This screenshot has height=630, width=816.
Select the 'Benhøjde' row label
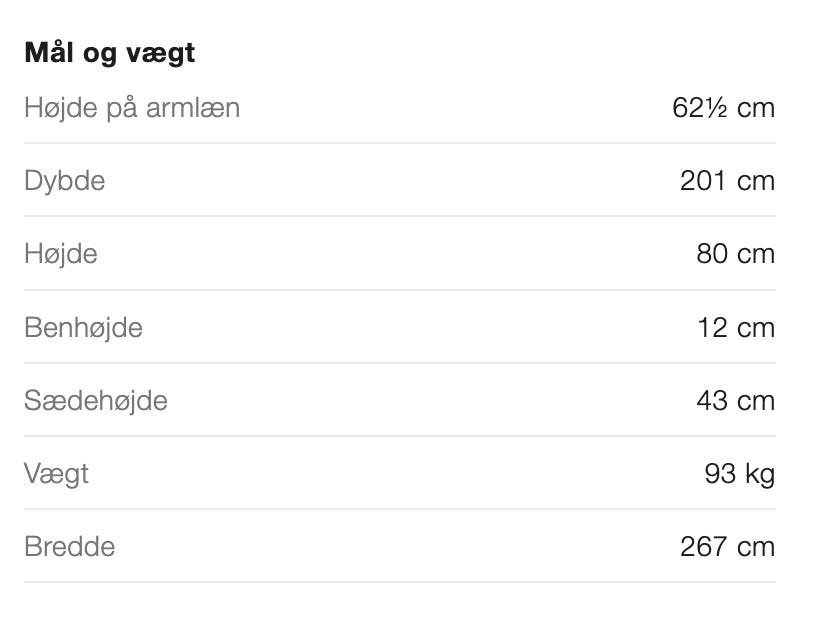tap(84, 327)
